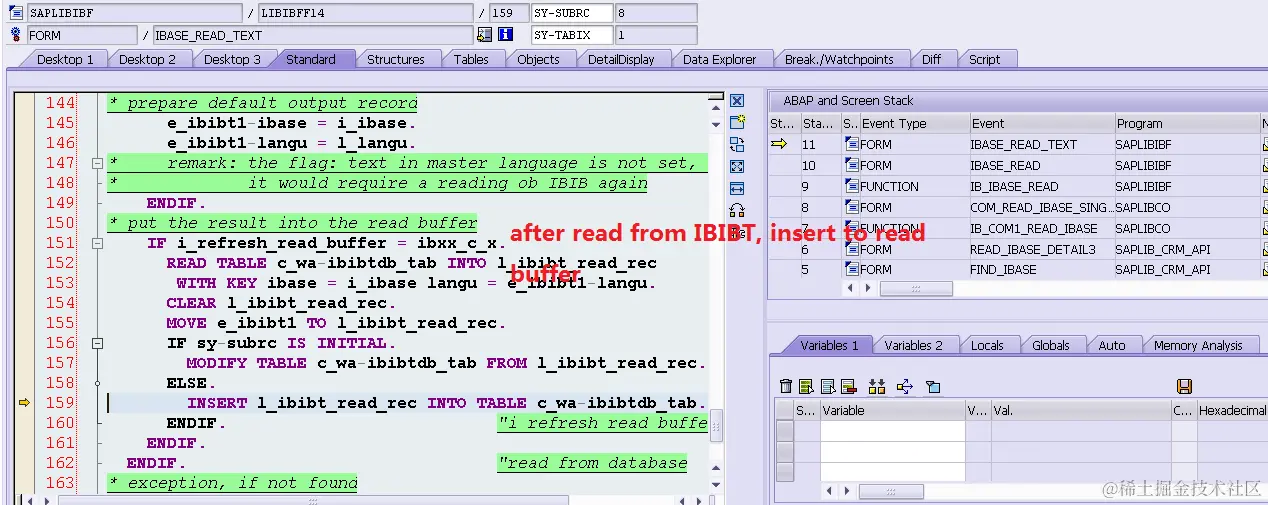Switch to the Desktop 2 tab
Screen dimensions: 1268x505
click(x=147, y=59)
